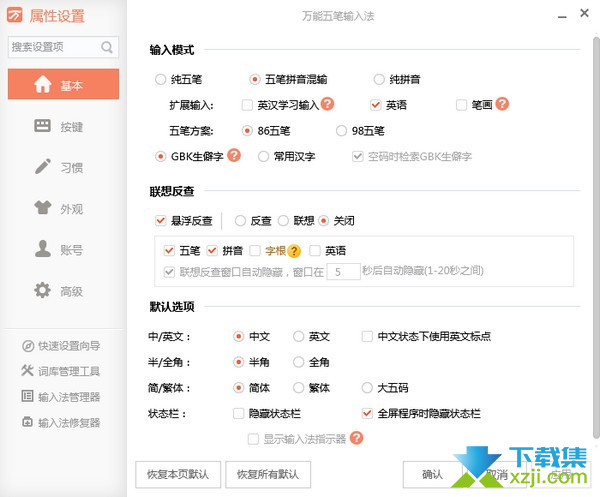Screen dimensions: 600x497
Task: Click the keyboard icon beside 按键
Action: (x=42, y=125)
